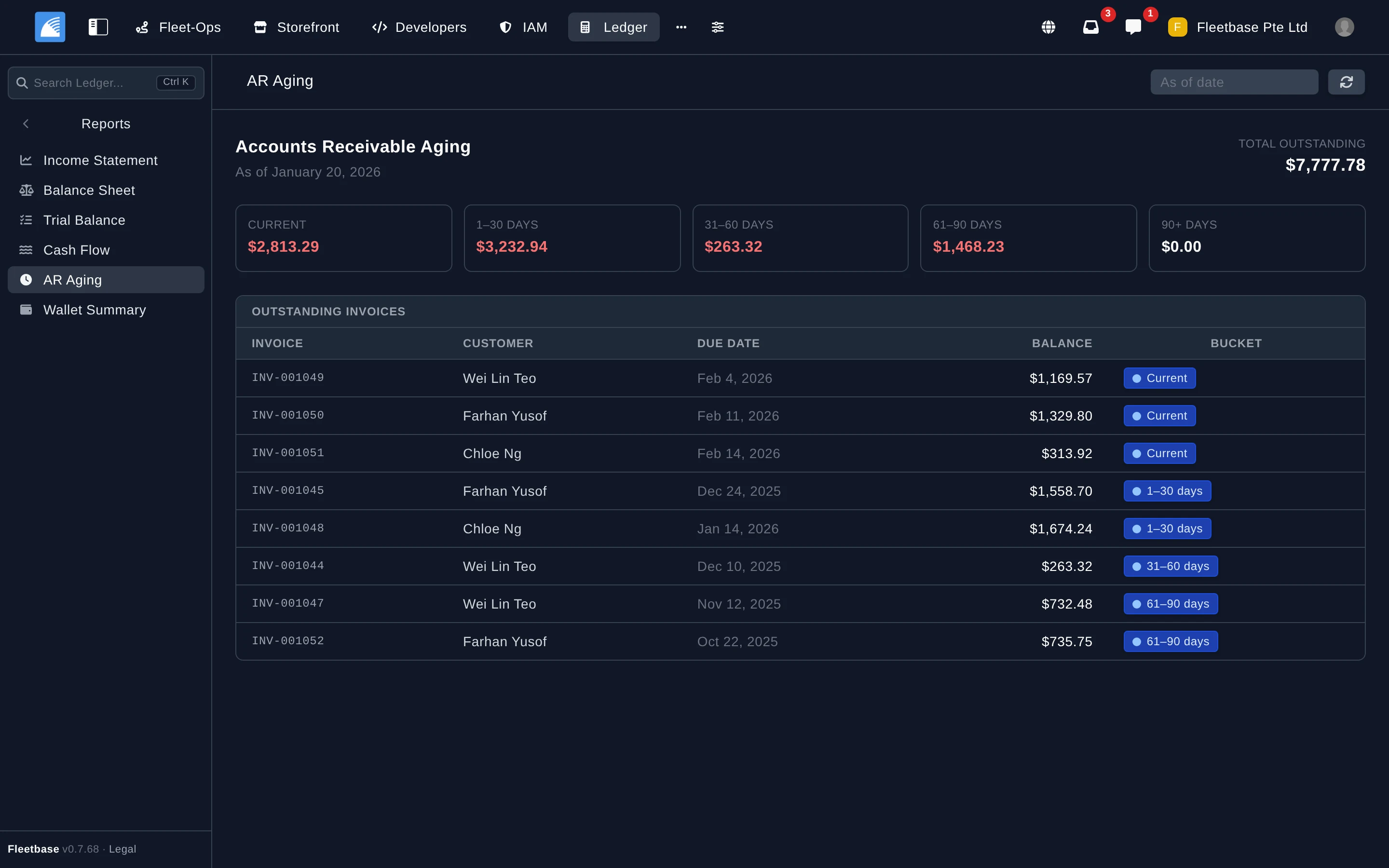Focus the Search Ledger field

click(x=106, y=82)
